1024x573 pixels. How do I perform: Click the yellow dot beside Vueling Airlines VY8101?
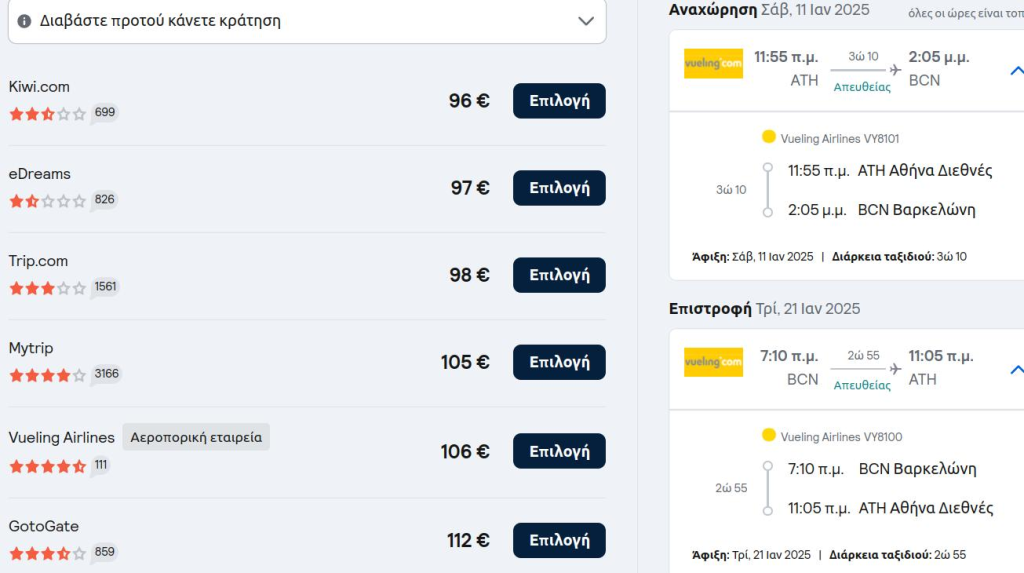[769, 137]
